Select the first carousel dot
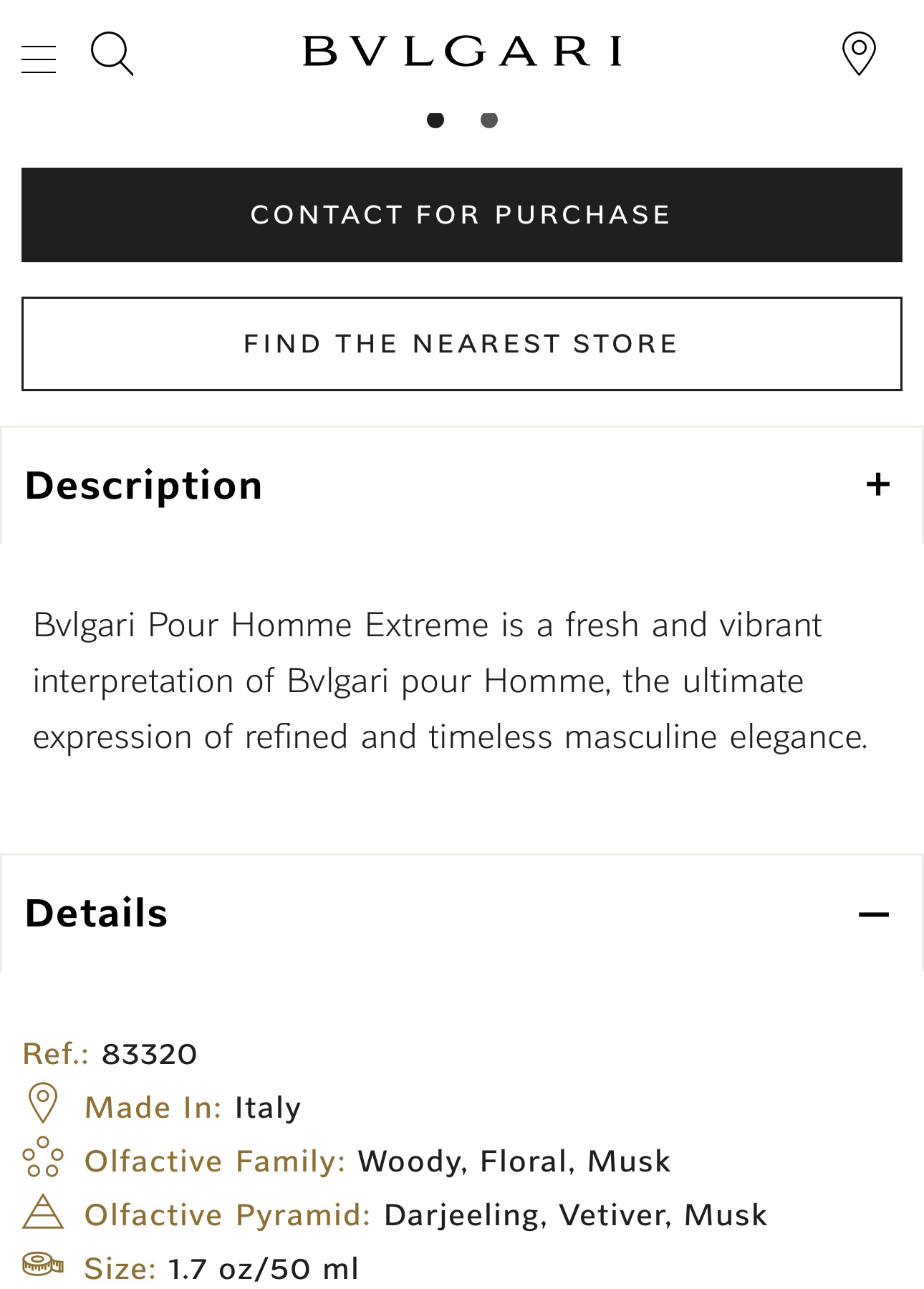Screen dimensions: 924x1289 [435, 120]
